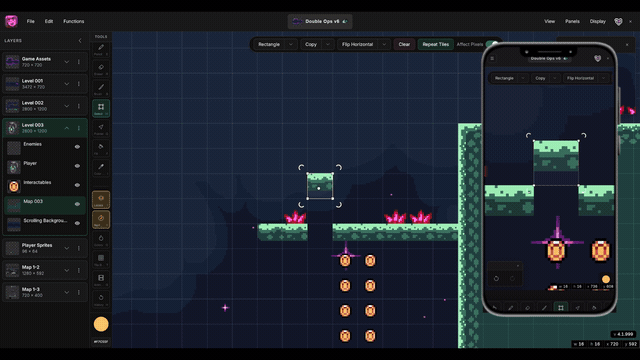Click the Clear button
This screenshot has width=640, height=360.
[x=404, y=44]
